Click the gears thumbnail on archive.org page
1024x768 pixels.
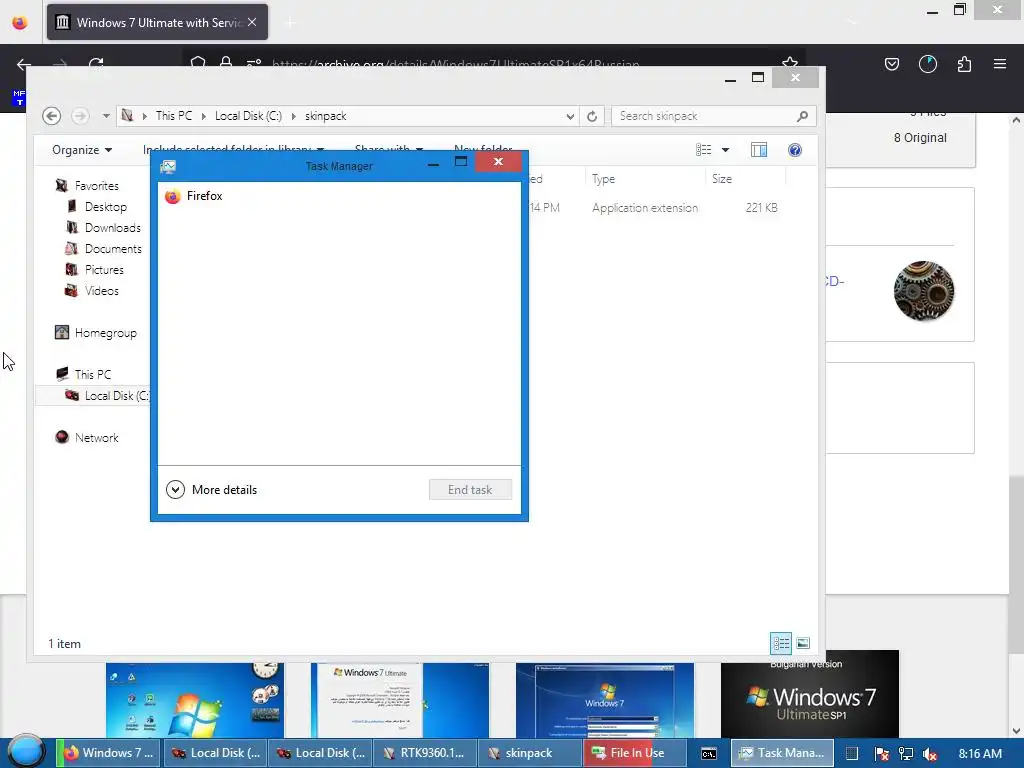pos(923,291)
